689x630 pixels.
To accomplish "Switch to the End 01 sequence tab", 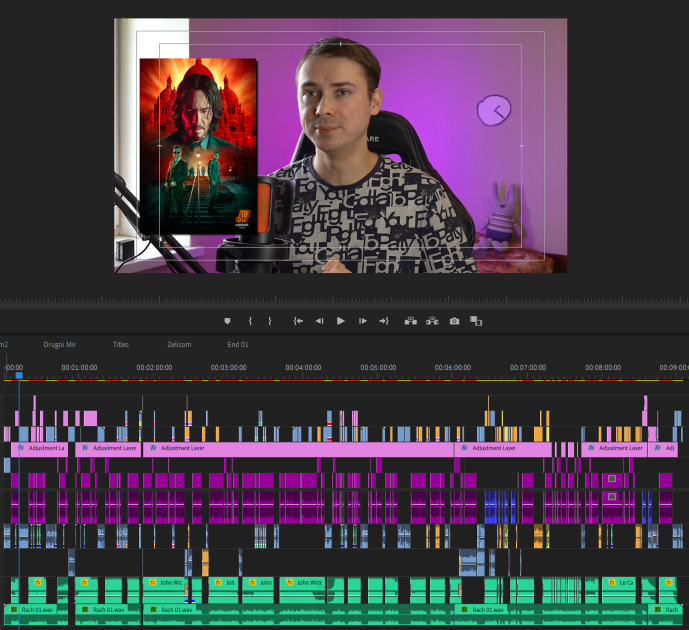I will click(238, 344).
